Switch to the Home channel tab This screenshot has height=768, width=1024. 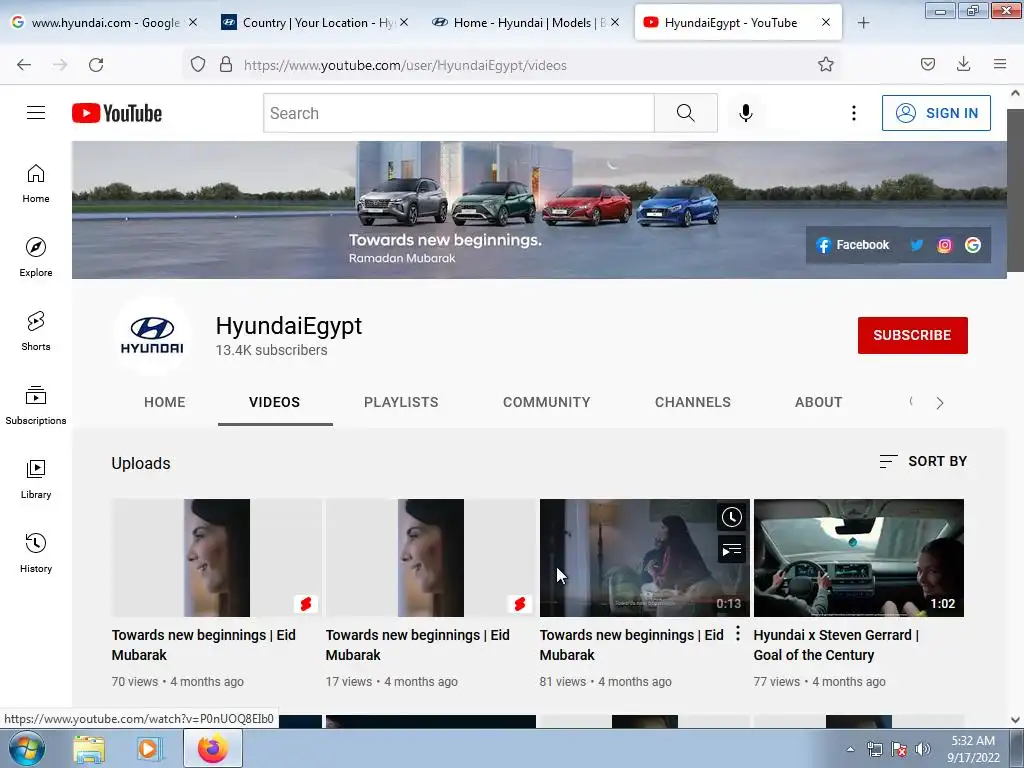[165, 402]
